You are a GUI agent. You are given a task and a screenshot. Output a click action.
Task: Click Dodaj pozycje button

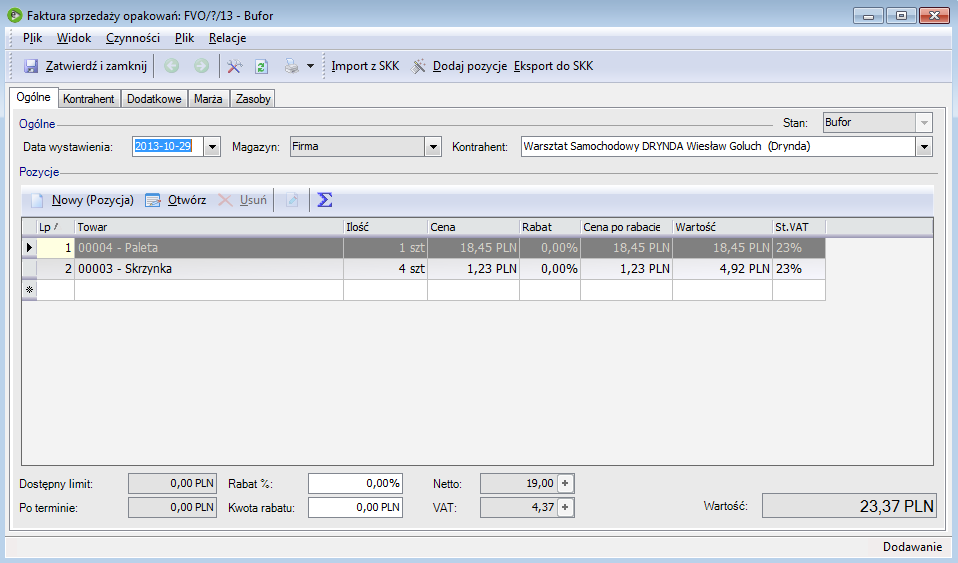click(470, 66)
